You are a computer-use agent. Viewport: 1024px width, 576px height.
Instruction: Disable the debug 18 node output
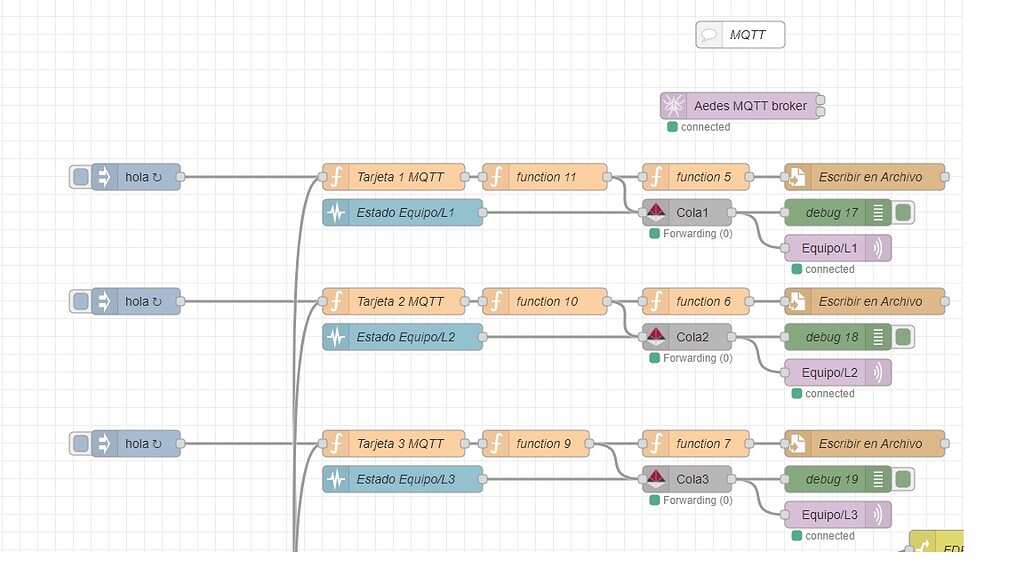point(903,337)
